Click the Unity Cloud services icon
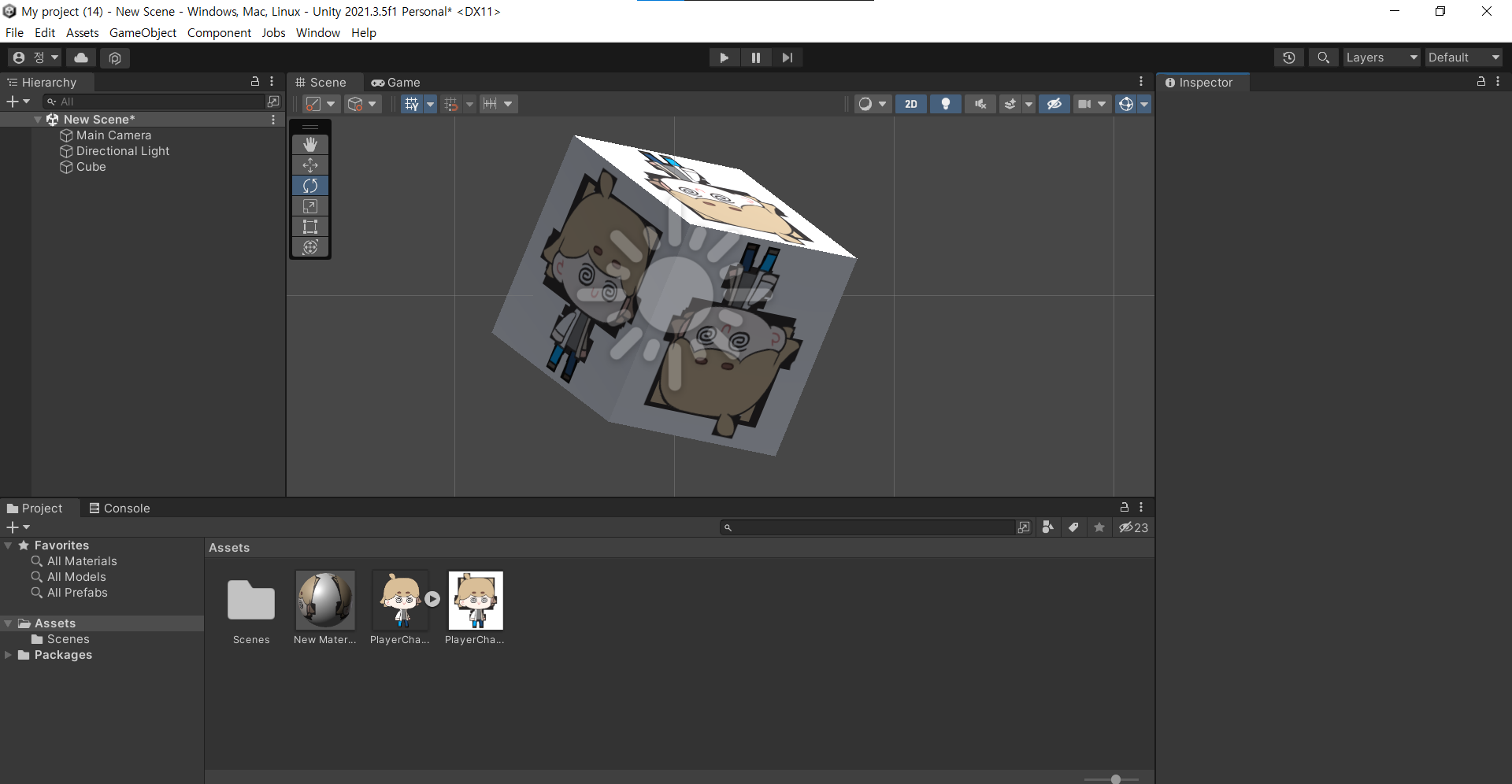 tap(81, 57)
